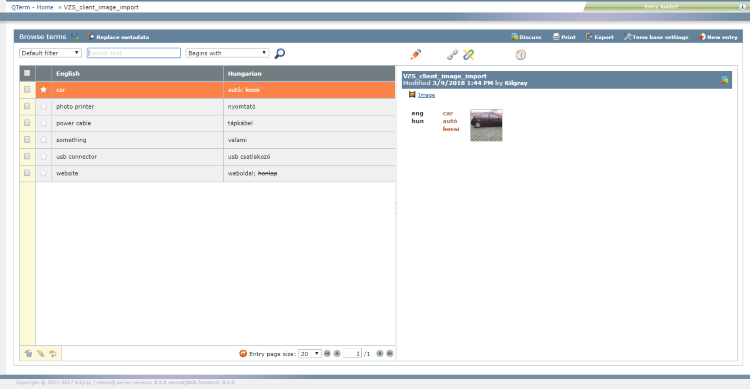This screenshot has height=389, width=750.
Task: Click the info icon beside Entry loaded
Action: point(742,7)
